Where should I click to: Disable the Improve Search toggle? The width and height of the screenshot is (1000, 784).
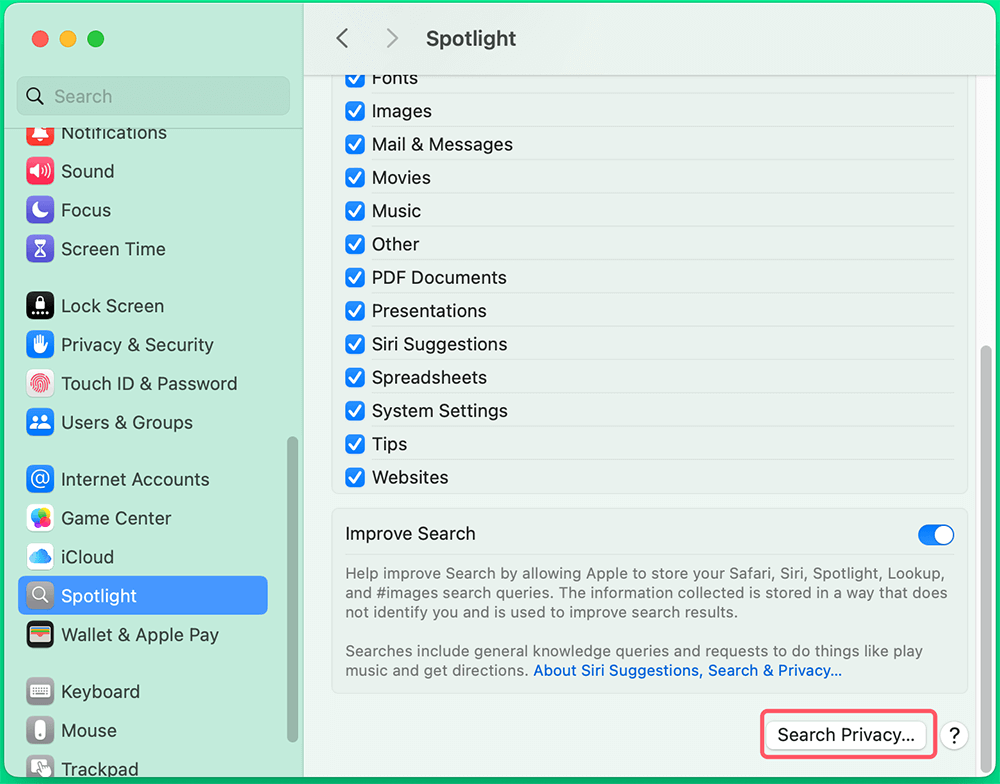936,535
